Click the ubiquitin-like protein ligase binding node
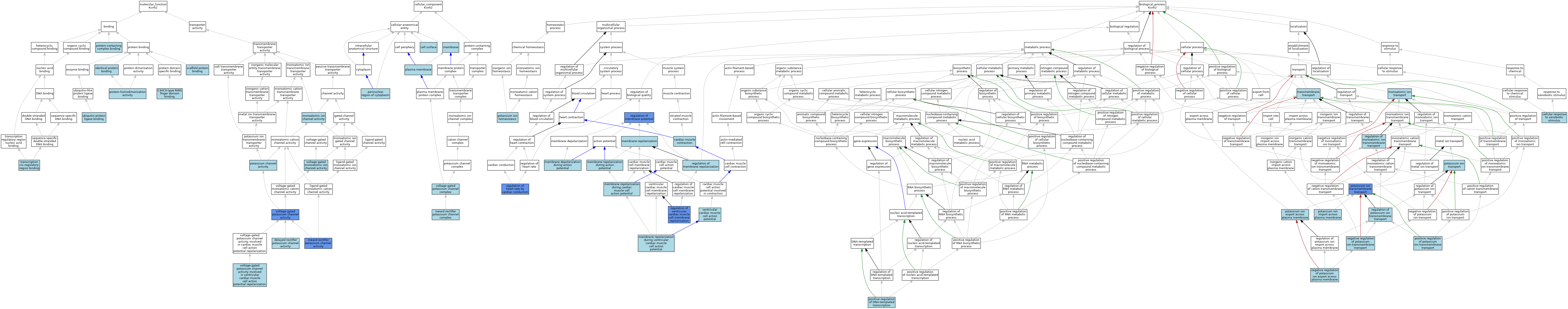This screenshot has height=309, width=1568. click(83, 94)
